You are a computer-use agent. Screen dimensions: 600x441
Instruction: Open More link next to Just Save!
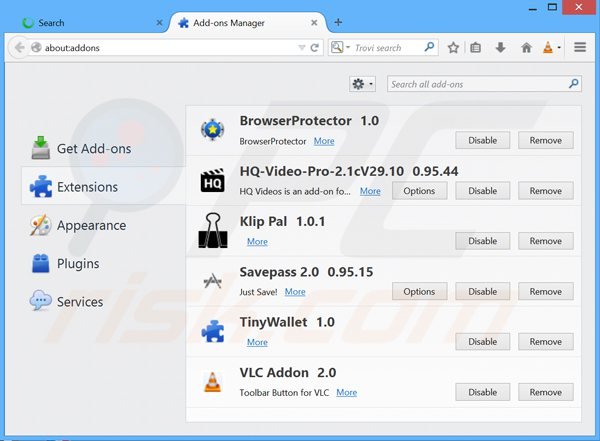pyautogui.click(x=295, y=292)
